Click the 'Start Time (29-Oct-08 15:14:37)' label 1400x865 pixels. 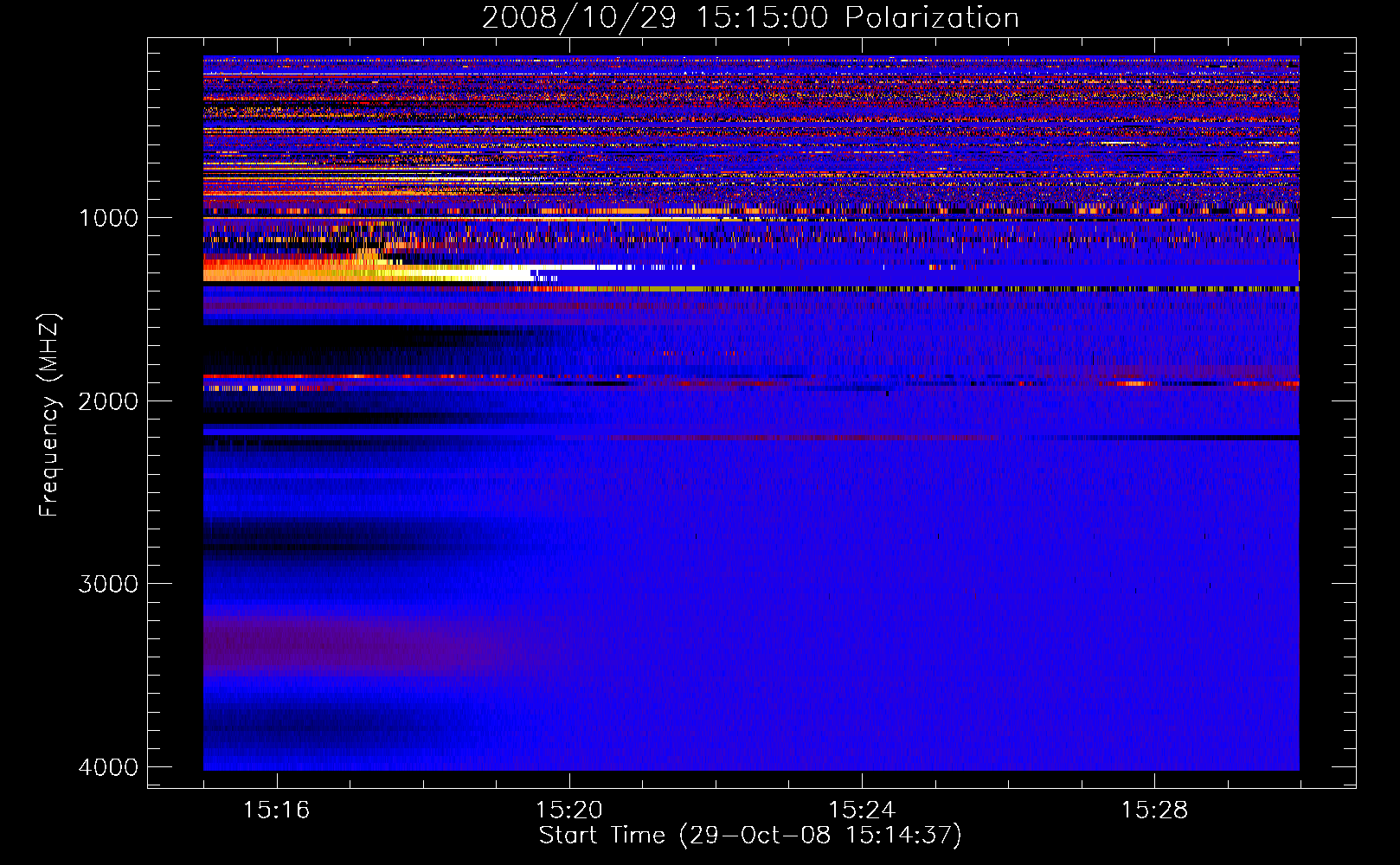750,836
